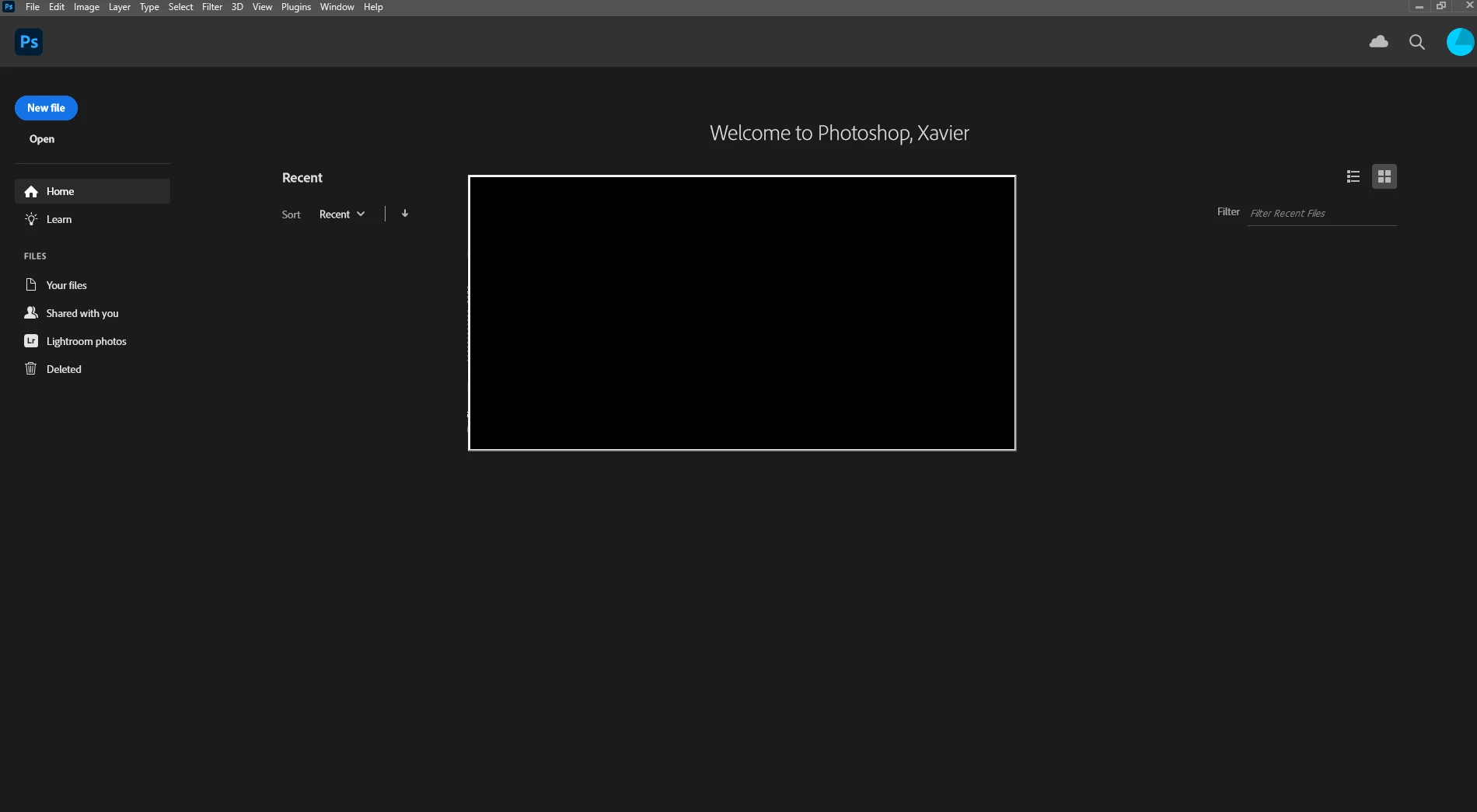Open the user profile avatar
The height and width of the screenshot is (812, 1477).
pyautogui.click(x=1460, y=42)
